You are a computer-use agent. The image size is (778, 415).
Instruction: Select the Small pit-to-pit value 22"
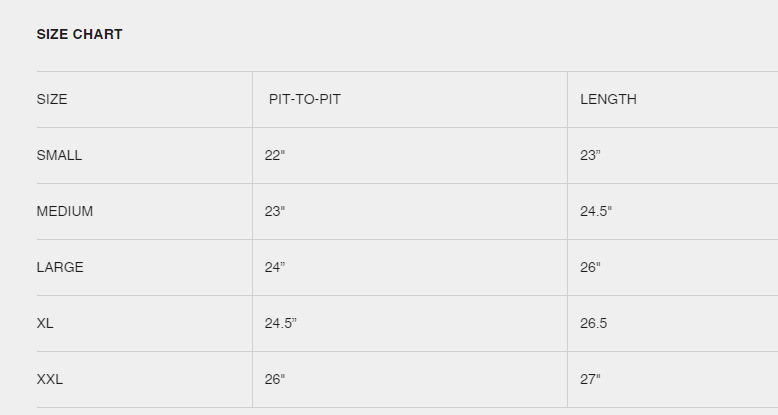tap(275, 155)
